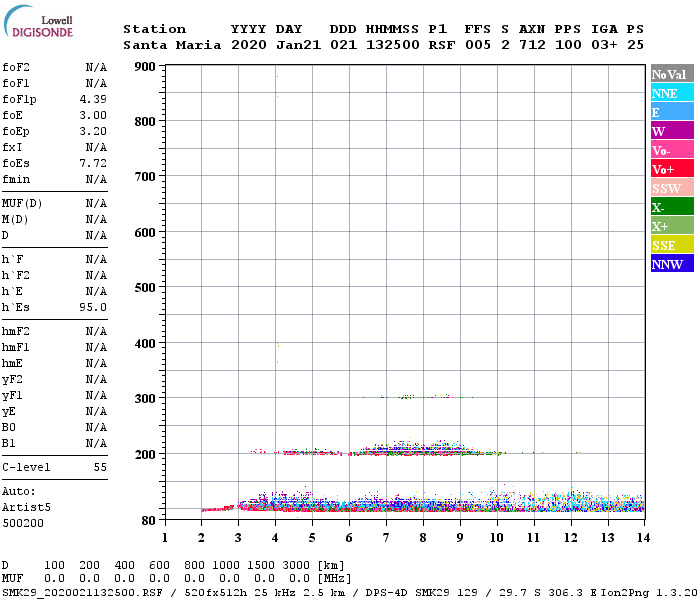700x600 pixels.
Task: Click the hmF2 parameter label
Action: [x=16, y=331]
